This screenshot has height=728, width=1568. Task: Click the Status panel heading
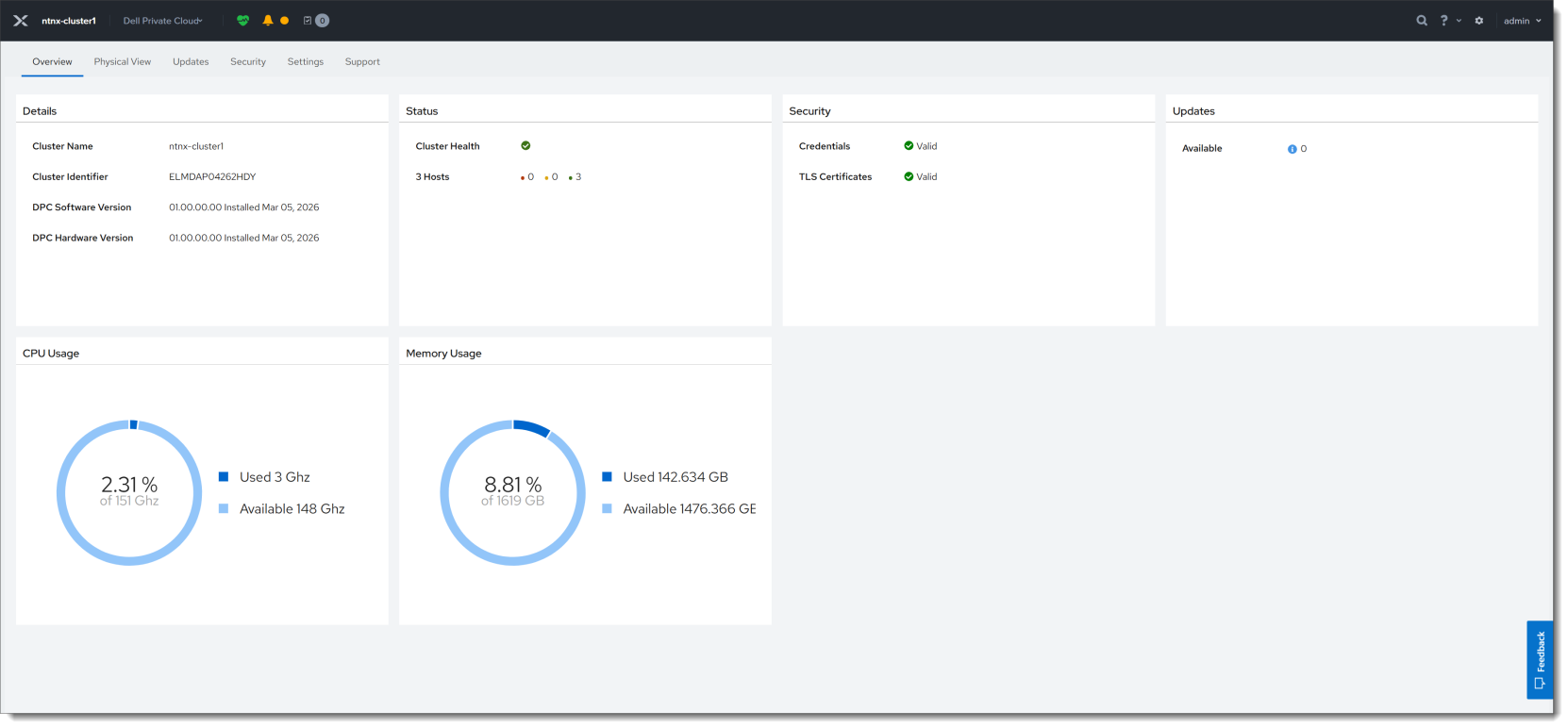coord(422,111)
